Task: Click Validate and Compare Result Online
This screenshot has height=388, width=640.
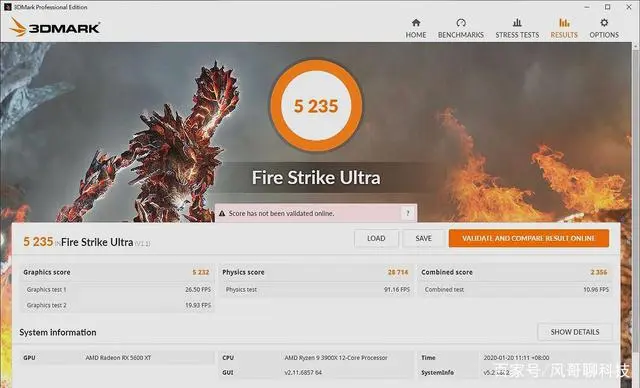Action: 529,238
